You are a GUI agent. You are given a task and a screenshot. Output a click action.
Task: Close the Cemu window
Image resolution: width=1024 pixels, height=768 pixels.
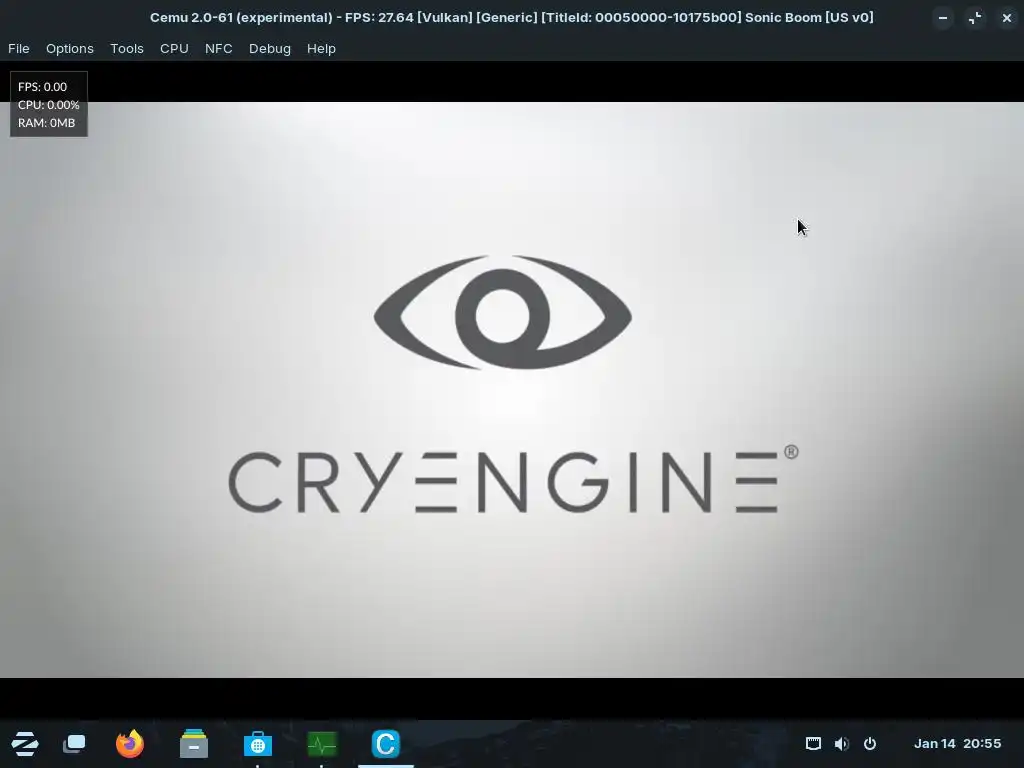1006,18
